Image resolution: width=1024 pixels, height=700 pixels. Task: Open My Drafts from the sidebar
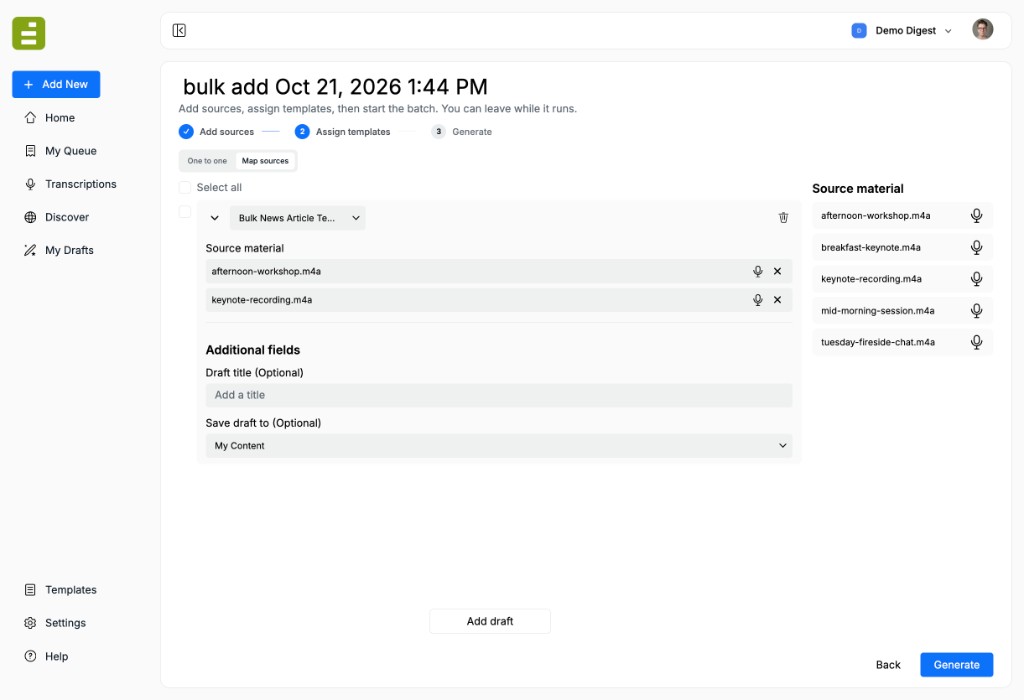pos(69,250)
